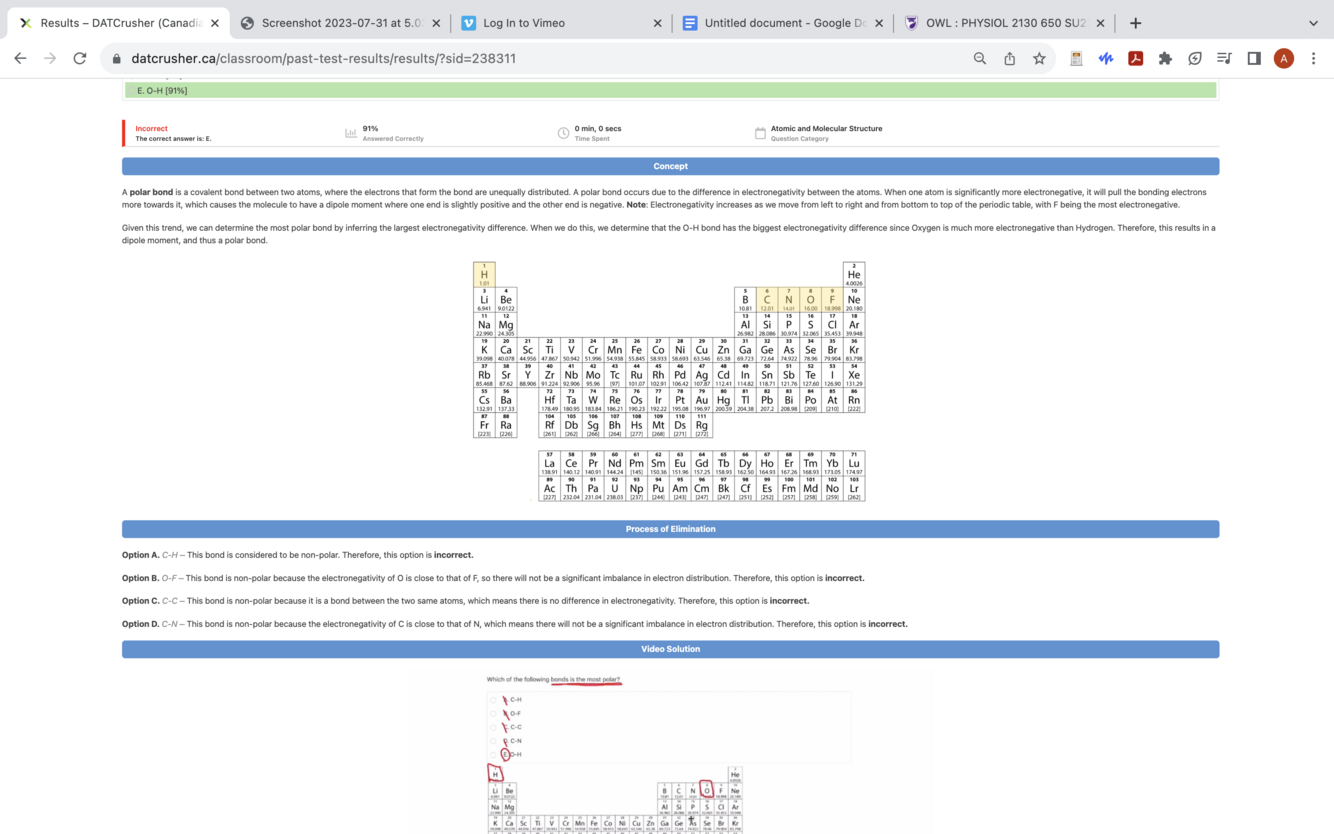Click the leaf lightning-bolt extension icon

point(1195,58)
